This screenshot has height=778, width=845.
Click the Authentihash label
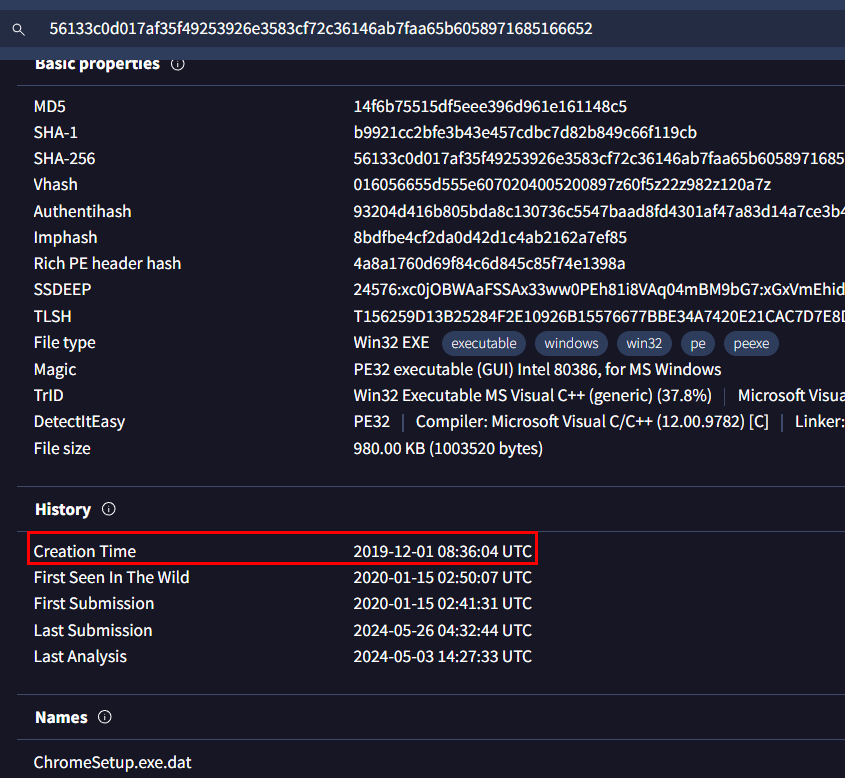point(82,211)
